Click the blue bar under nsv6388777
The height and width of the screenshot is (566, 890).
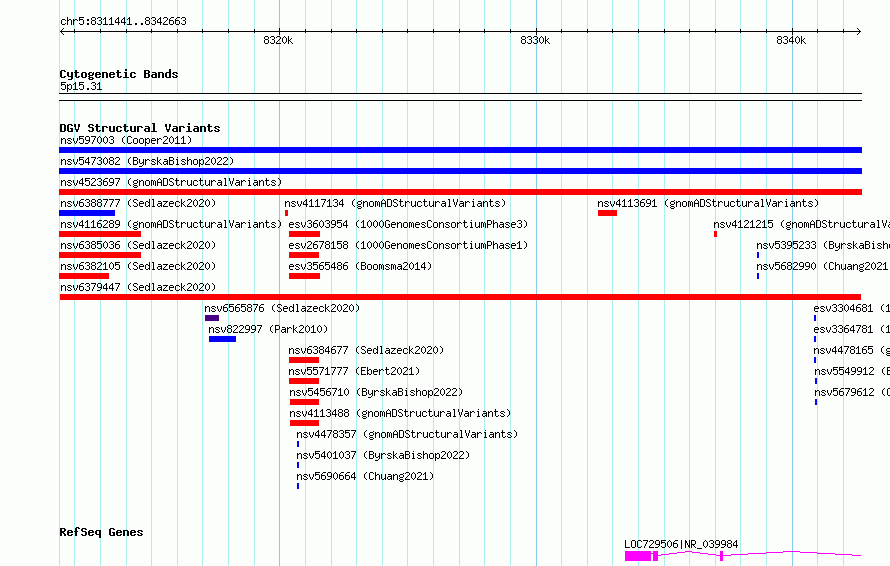pos(87,213)
